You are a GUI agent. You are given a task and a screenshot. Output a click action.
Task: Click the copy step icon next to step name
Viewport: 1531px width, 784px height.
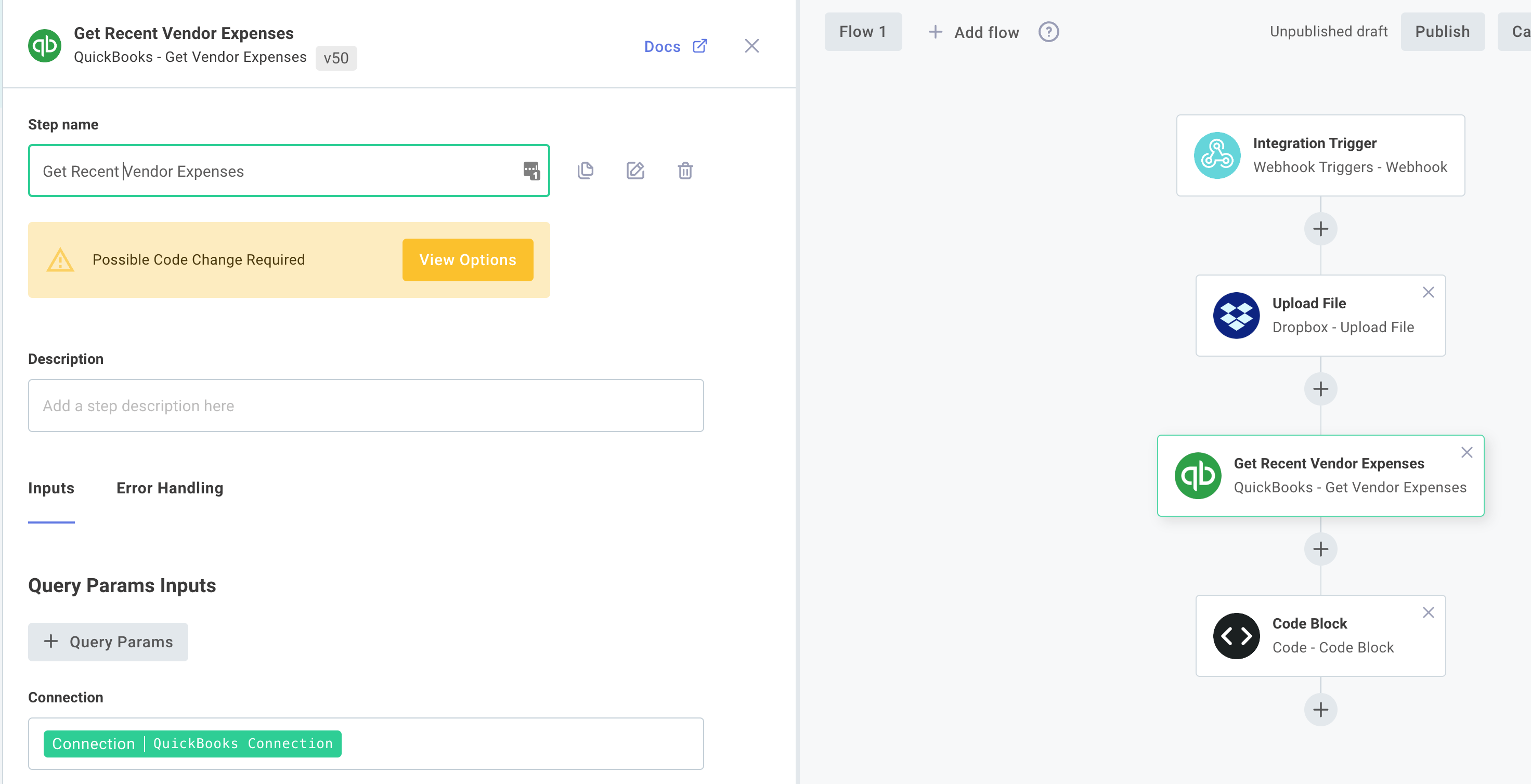click(585, 170)
